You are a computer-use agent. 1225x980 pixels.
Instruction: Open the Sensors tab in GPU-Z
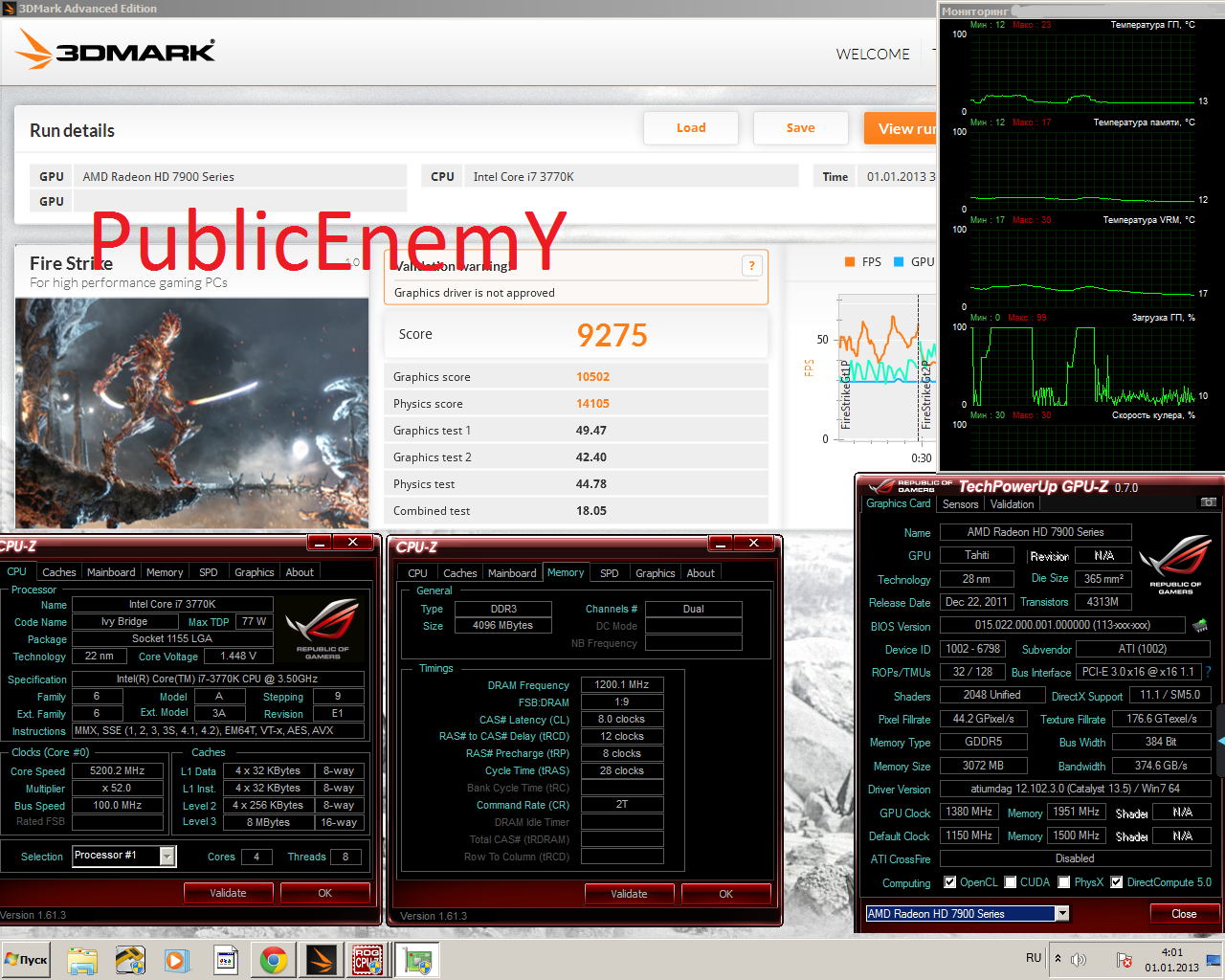tap(961, 504)
